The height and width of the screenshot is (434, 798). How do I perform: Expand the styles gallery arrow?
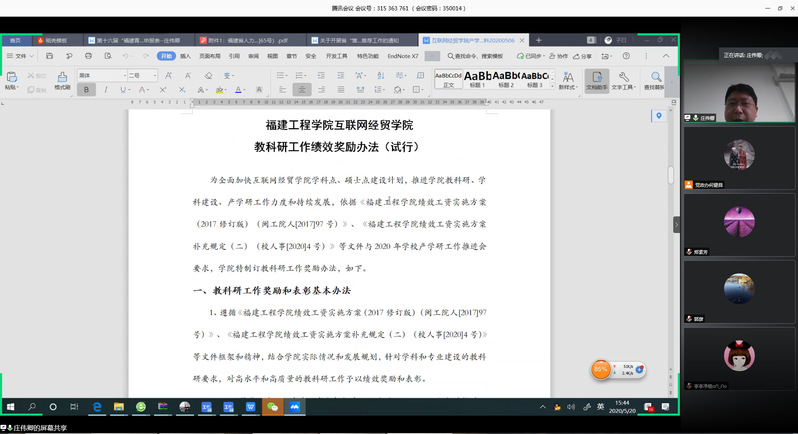tap(553, 87)
